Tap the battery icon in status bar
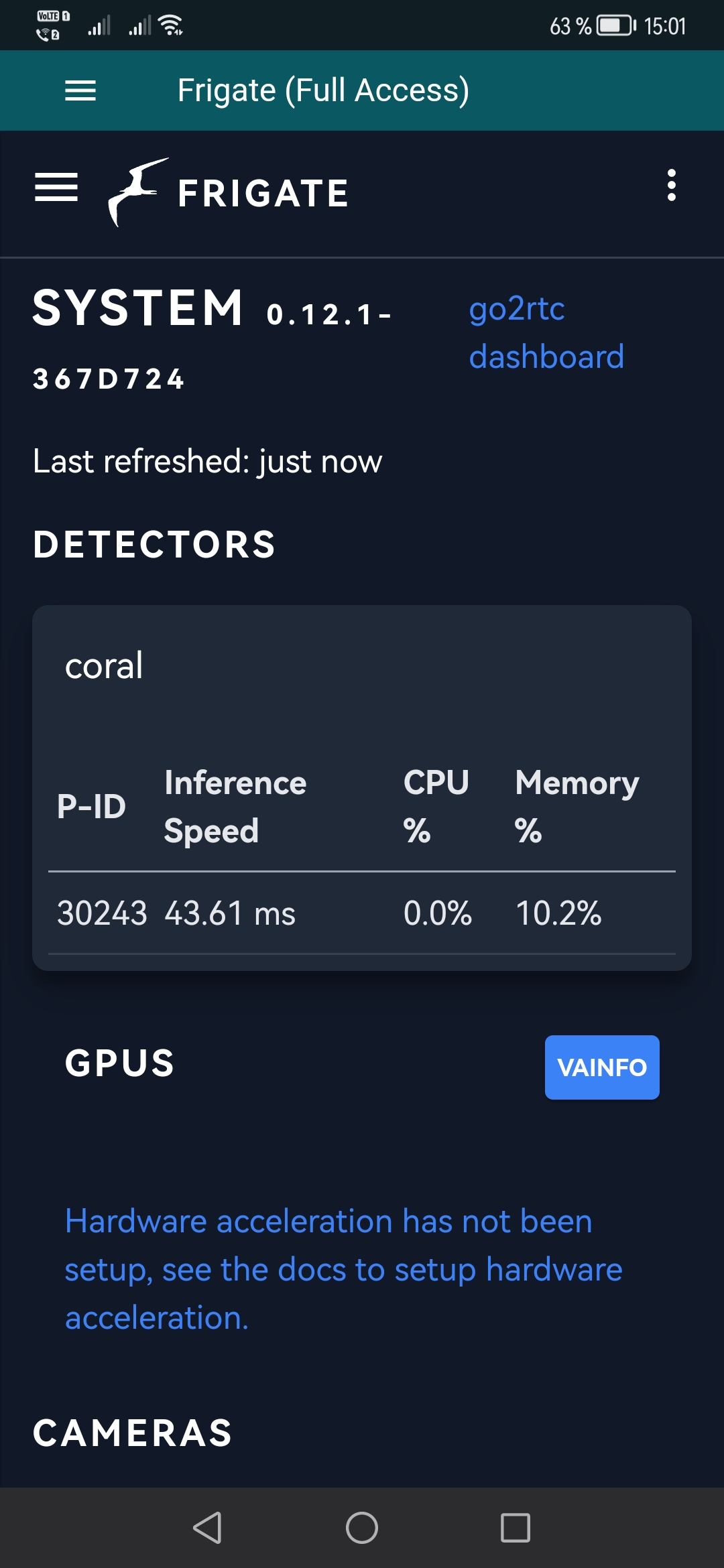Image resolution: width=724 pixels, height=1568 pixels. pos(615,26)
